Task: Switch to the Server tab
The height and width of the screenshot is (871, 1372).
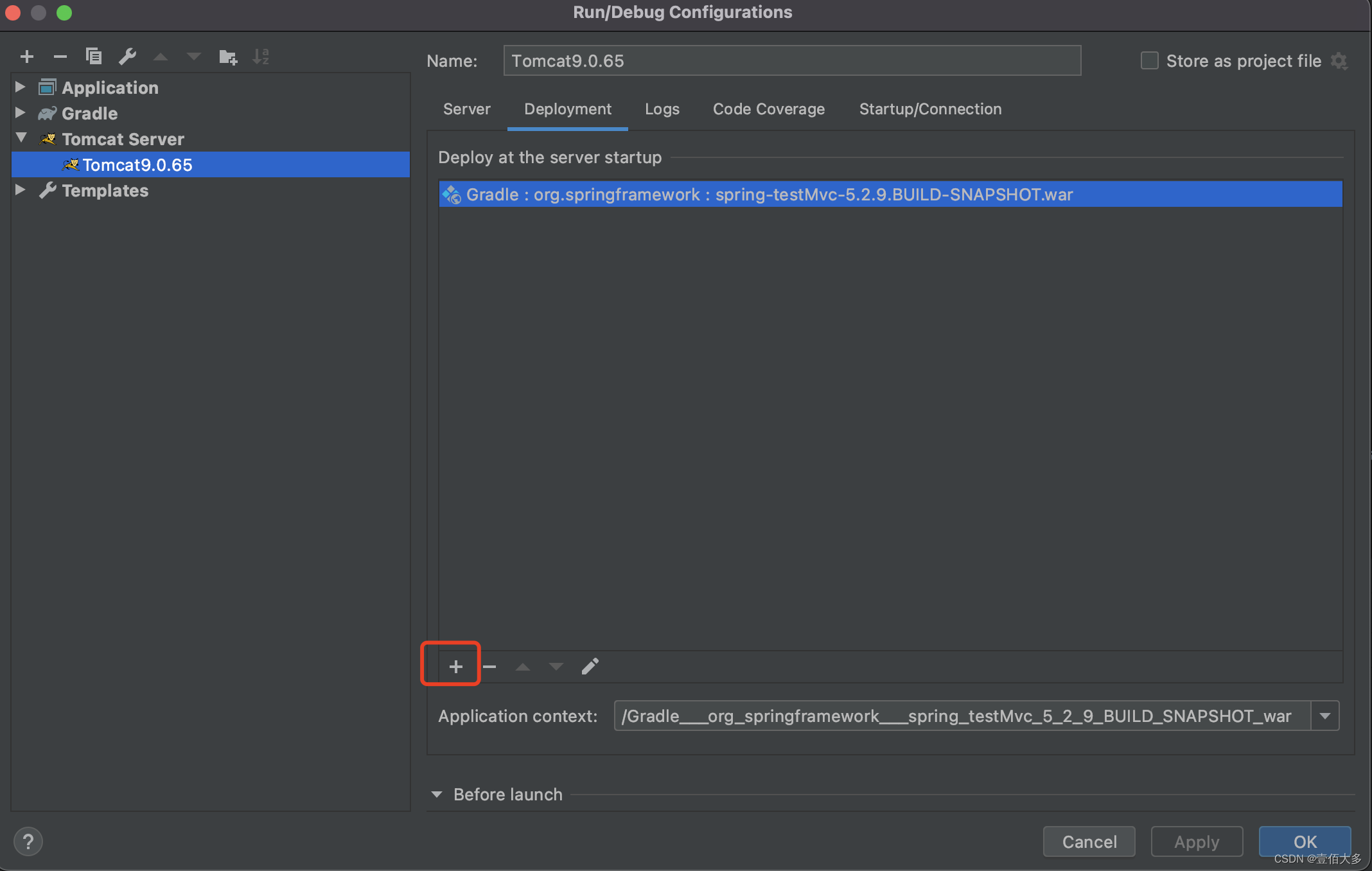Action: 467,109
